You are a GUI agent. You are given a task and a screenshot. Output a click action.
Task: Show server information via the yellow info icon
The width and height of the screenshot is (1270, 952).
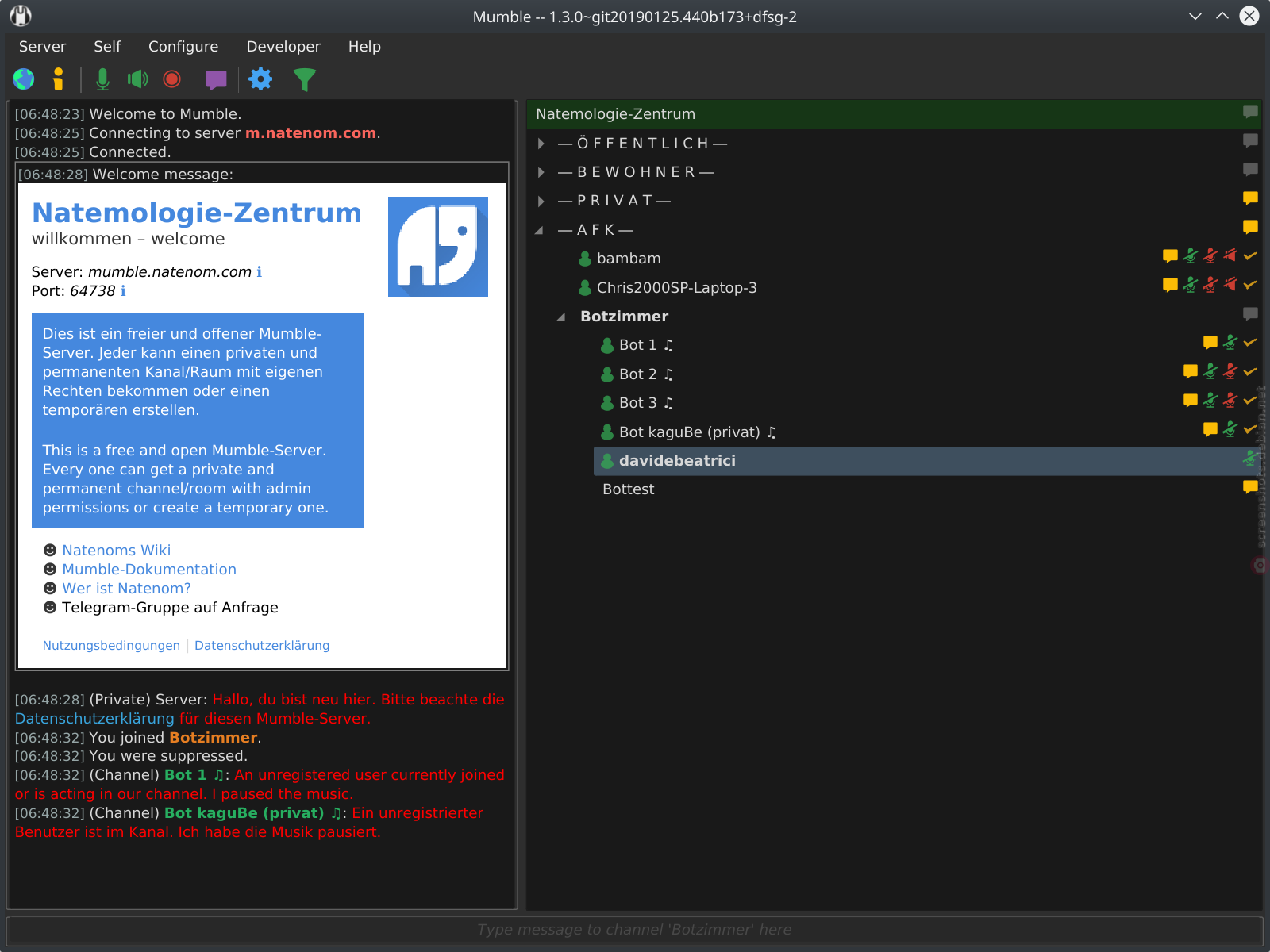pyautogui.click(x=58, y=79)
